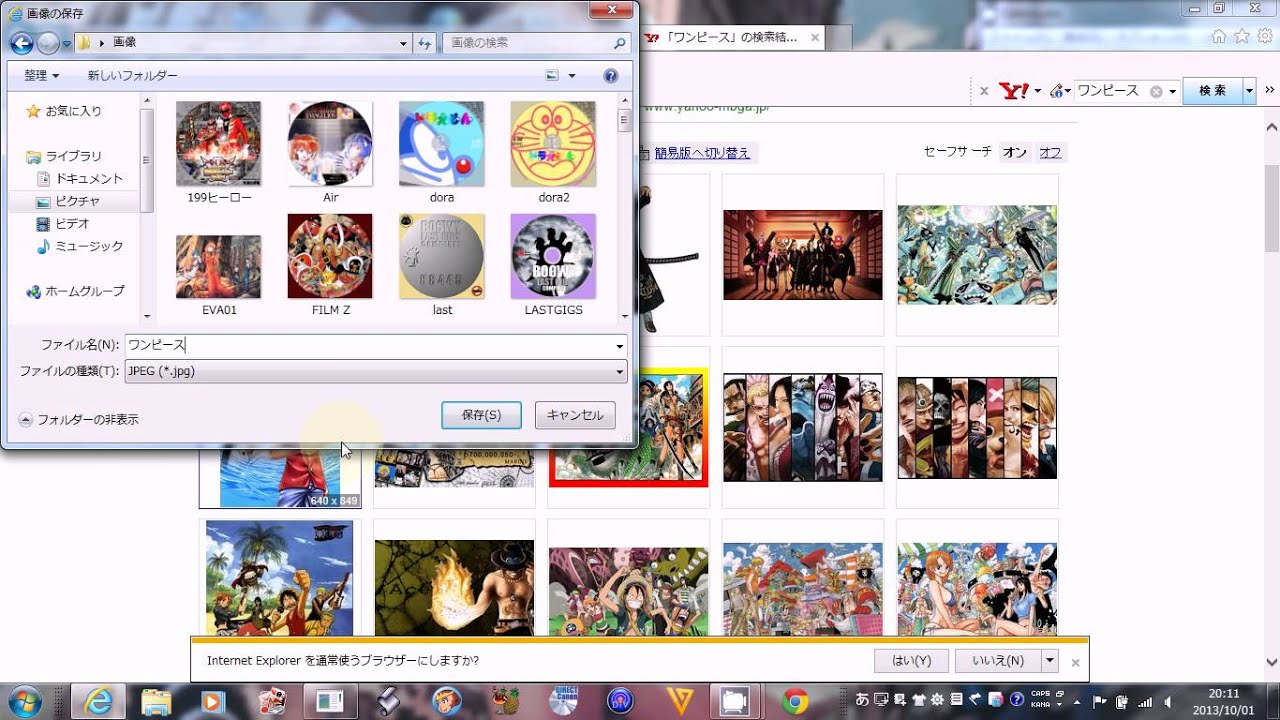Image resolution: width=1280 pixels, height=720 pixels.
Task: Turn safe search オン
Action: coord(1015,152)
